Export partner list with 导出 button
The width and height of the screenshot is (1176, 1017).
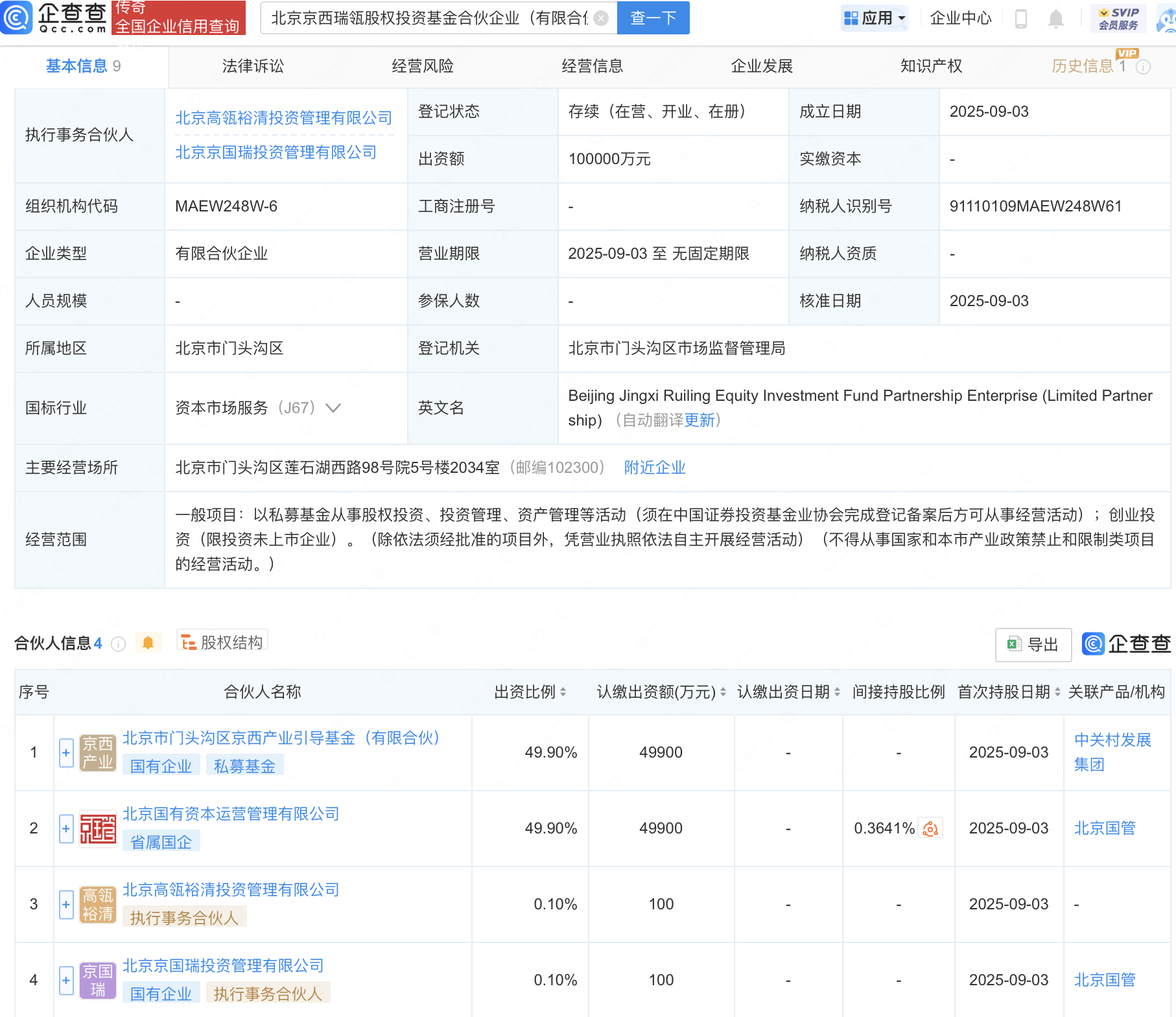coord(1033,644)
